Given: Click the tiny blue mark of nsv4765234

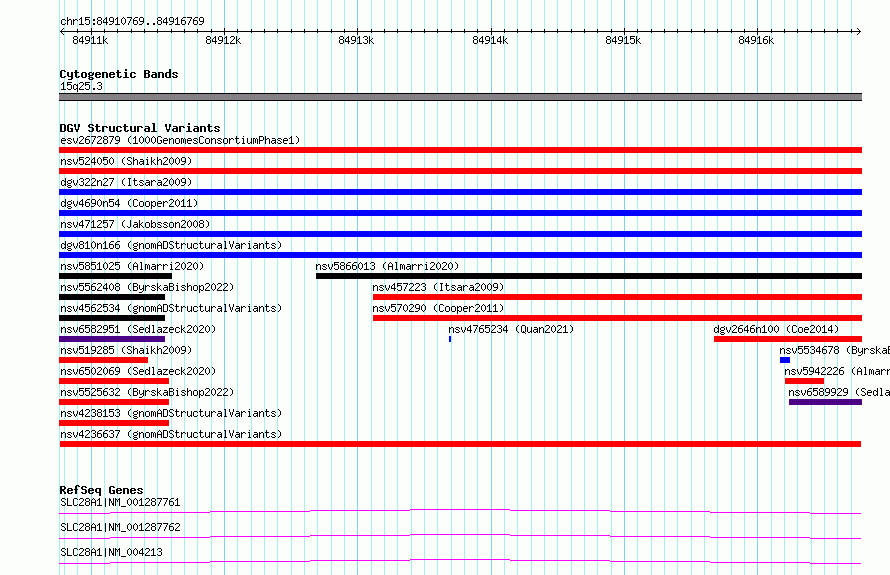Looking at the screenshot, I should [x=450, y=339].
